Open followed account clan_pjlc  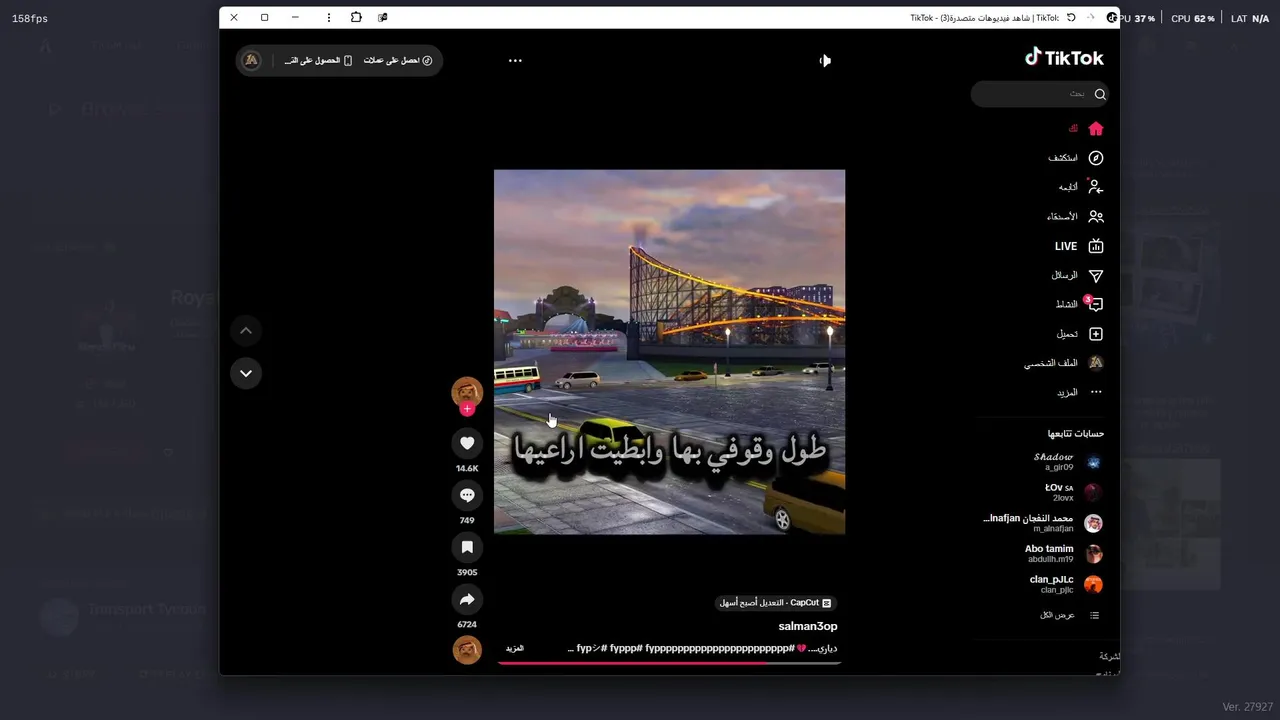point(1065,584)
